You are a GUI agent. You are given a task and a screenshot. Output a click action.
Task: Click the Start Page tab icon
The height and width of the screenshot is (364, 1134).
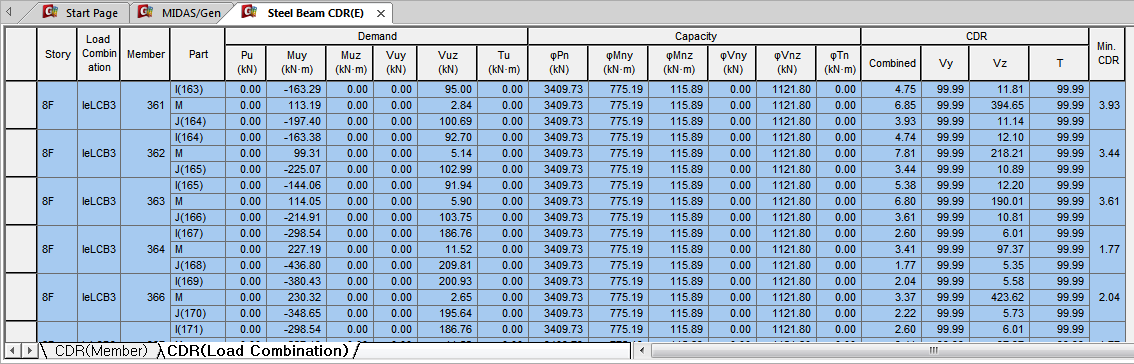click(51, 12)
